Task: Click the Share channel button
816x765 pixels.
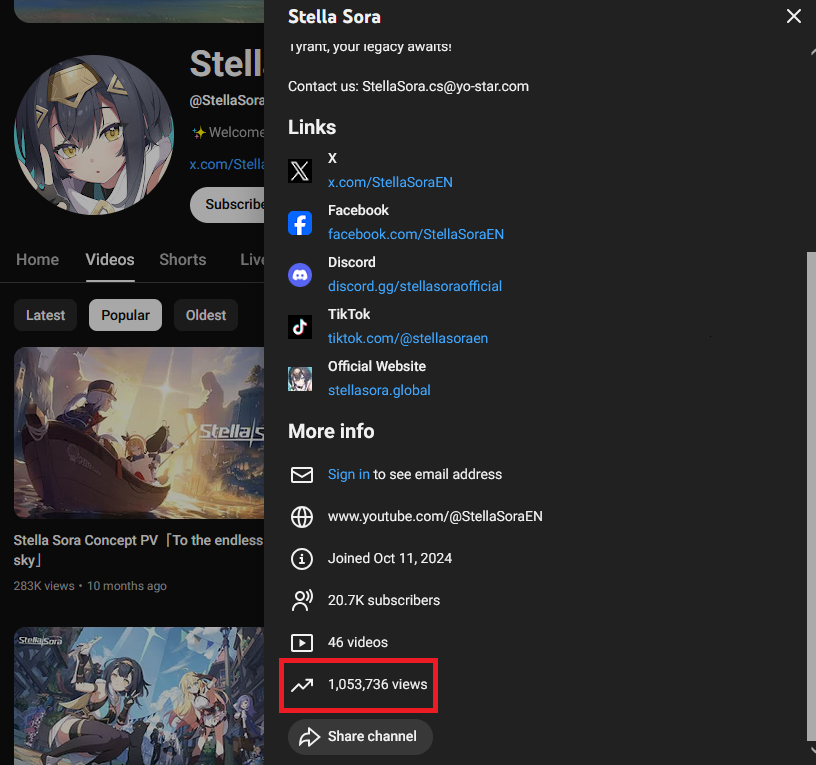Action: [360, 737]
